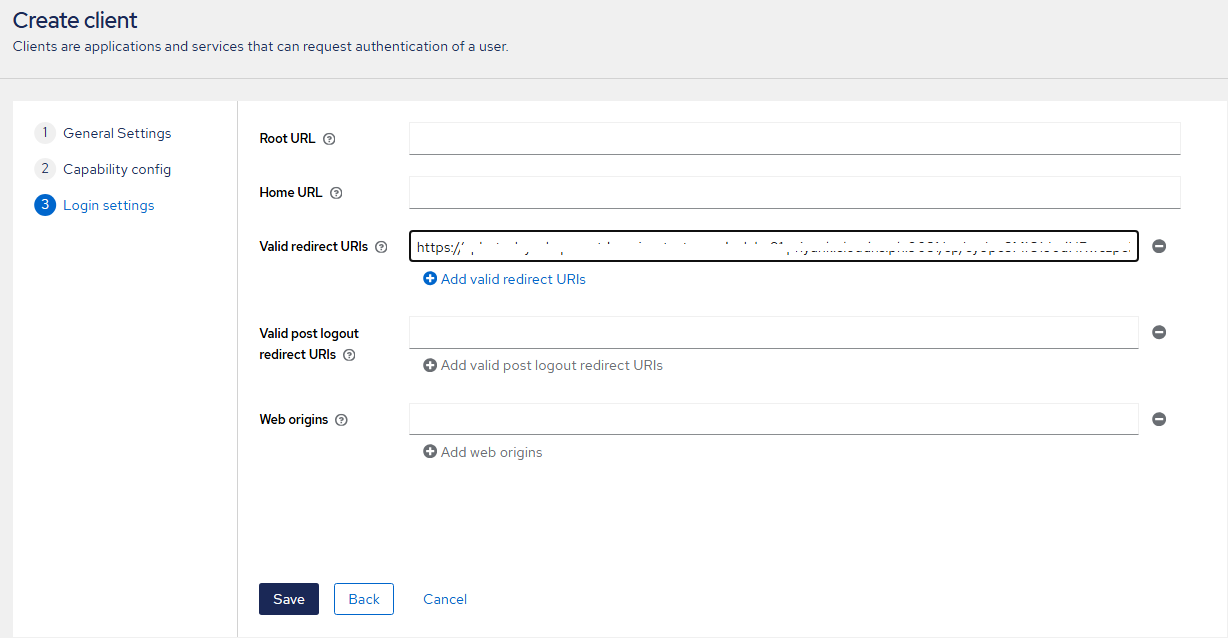Click the Web origins help icon
The width and height of the screenshot is (1229, 639).
[x=342, y=420]
